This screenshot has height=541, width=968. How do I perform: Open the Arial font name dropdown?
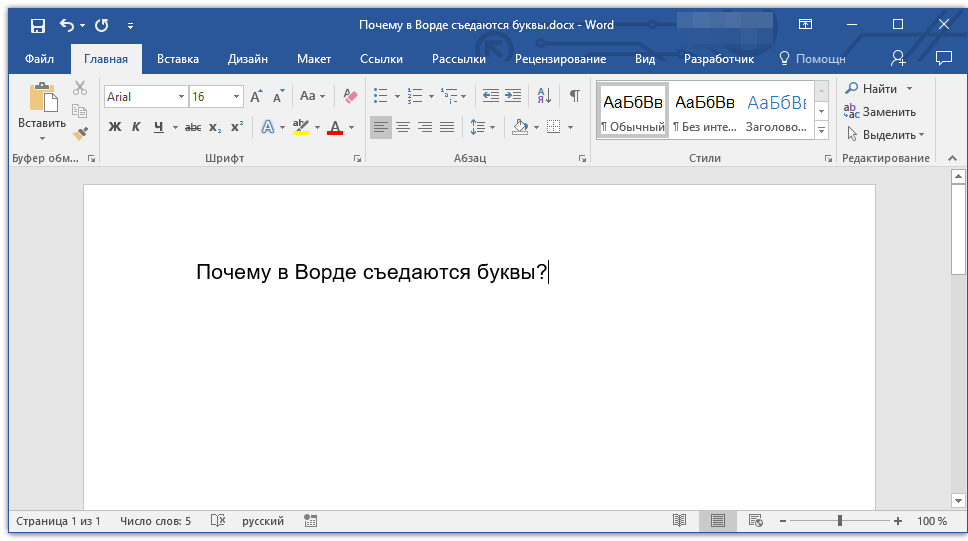click(x=181, y=97)
